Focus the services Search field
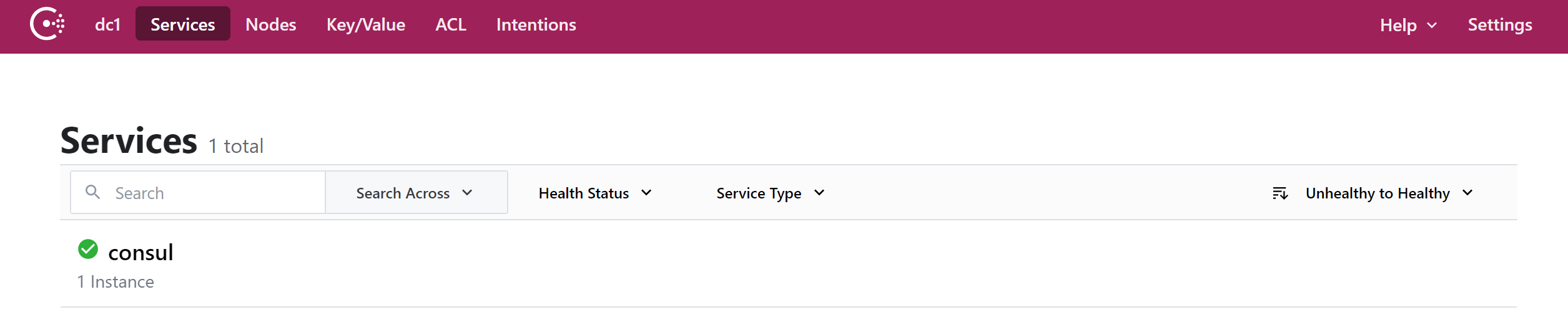Viewport: 1568px width, 312px height. click(x=212, y=193)
